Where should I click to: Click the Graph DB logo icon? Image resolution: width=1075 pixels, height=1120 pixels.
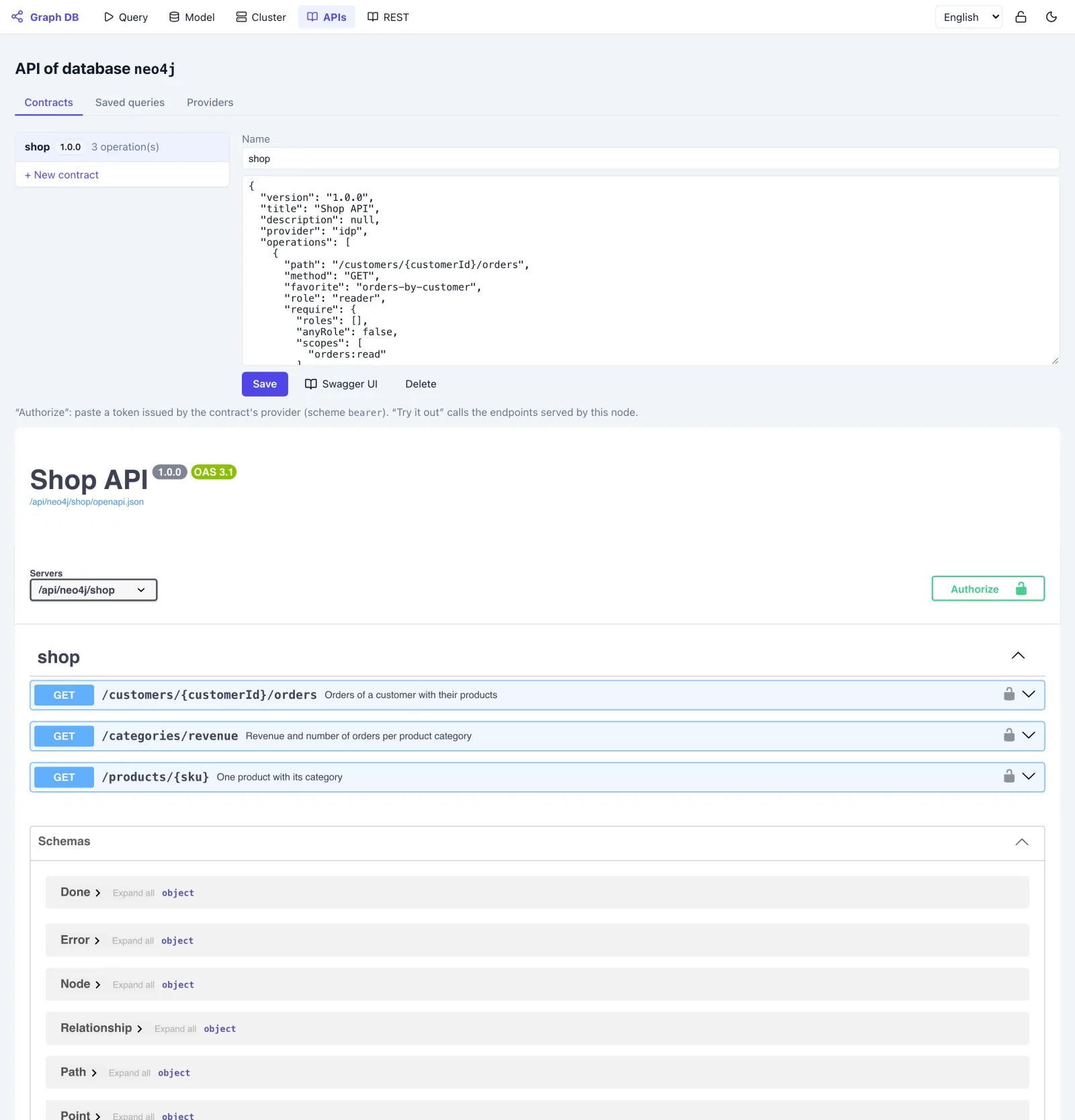coord(17,17)
